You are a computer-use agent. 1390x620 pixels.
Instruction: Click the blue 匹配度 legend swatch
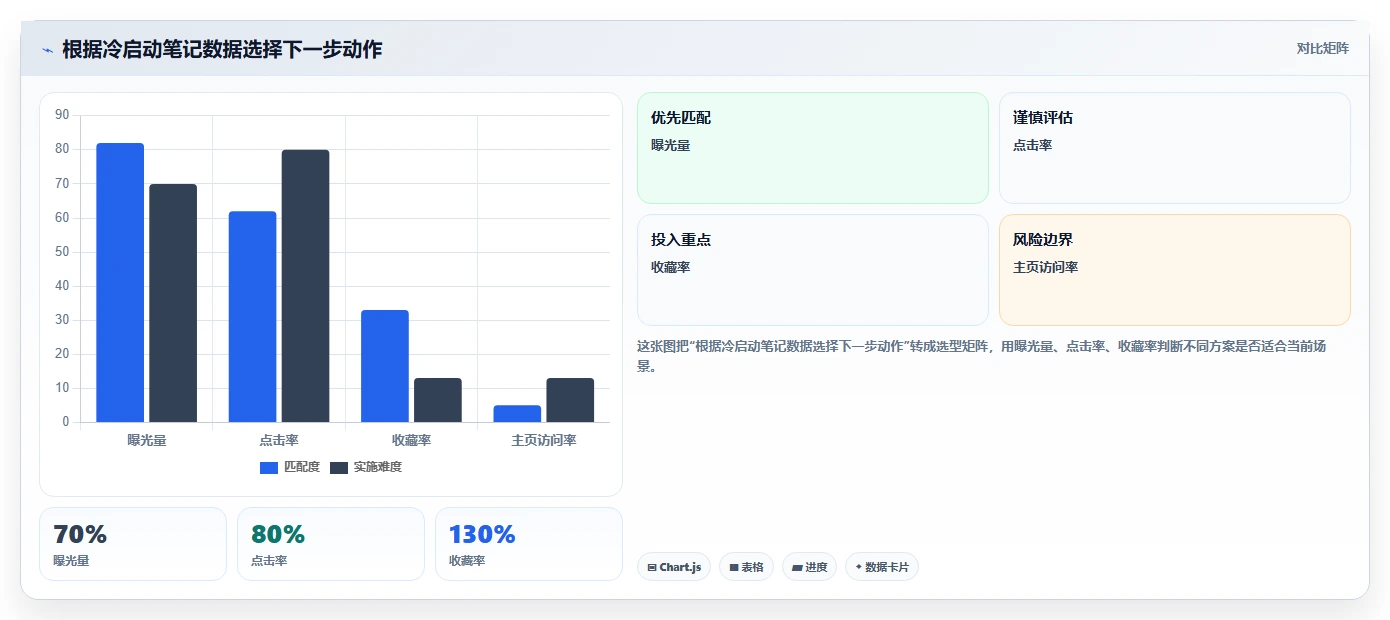[269, 468]
